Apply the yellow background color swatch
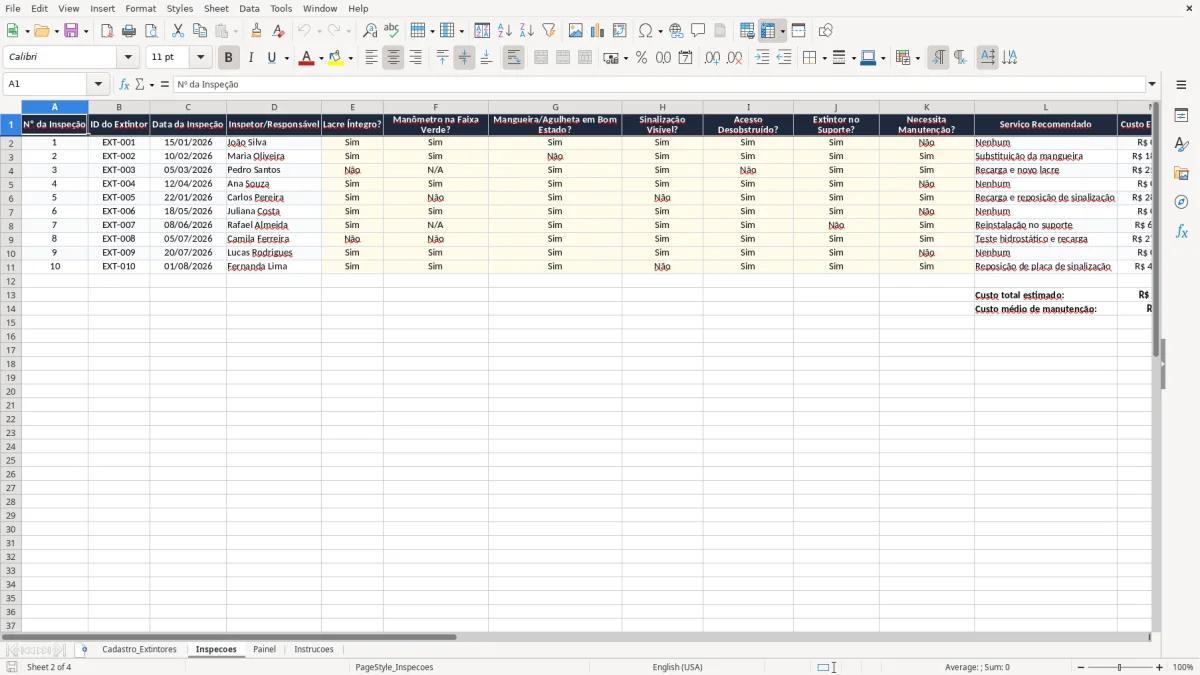The image size is (1200, 675). tap(337, 58)
